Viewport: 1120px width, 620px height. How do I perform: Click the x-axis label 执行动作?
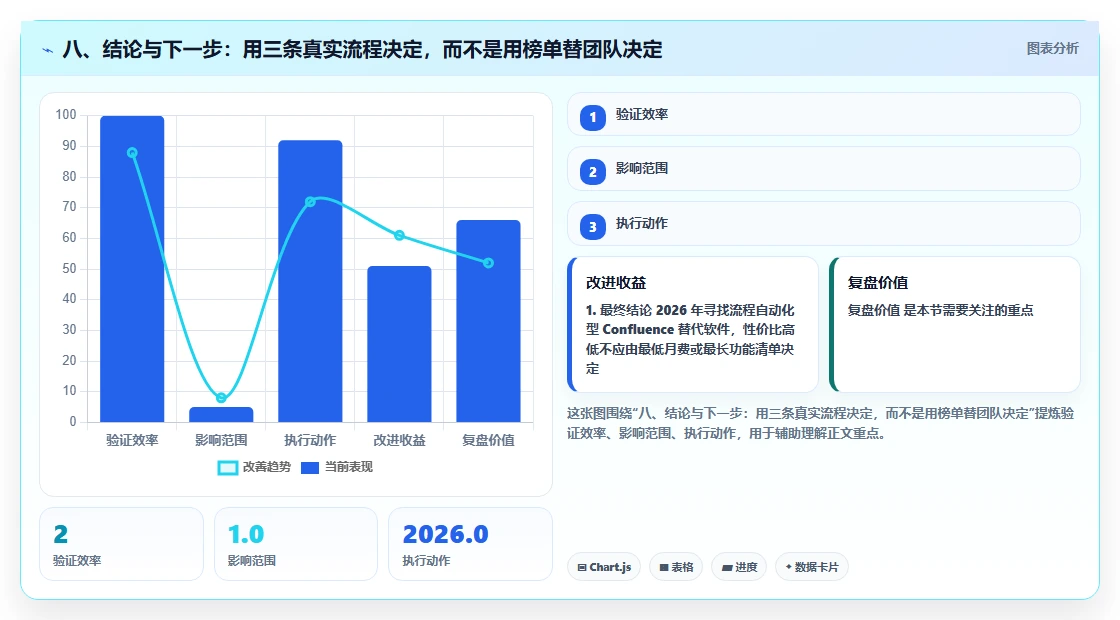point(310,440)
